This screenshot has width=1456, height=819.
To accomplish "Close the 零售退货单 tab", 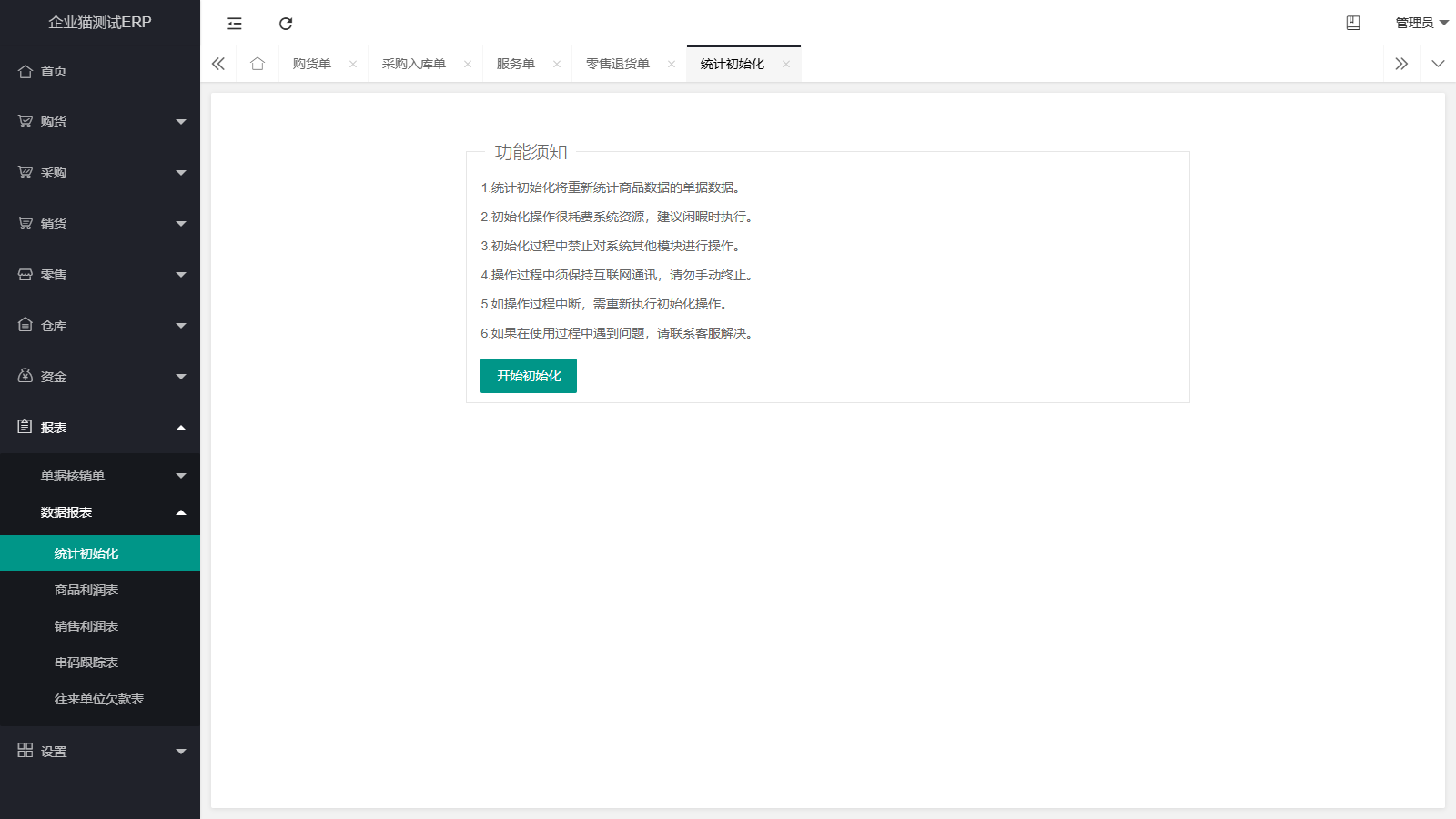I will click(672, 64).
